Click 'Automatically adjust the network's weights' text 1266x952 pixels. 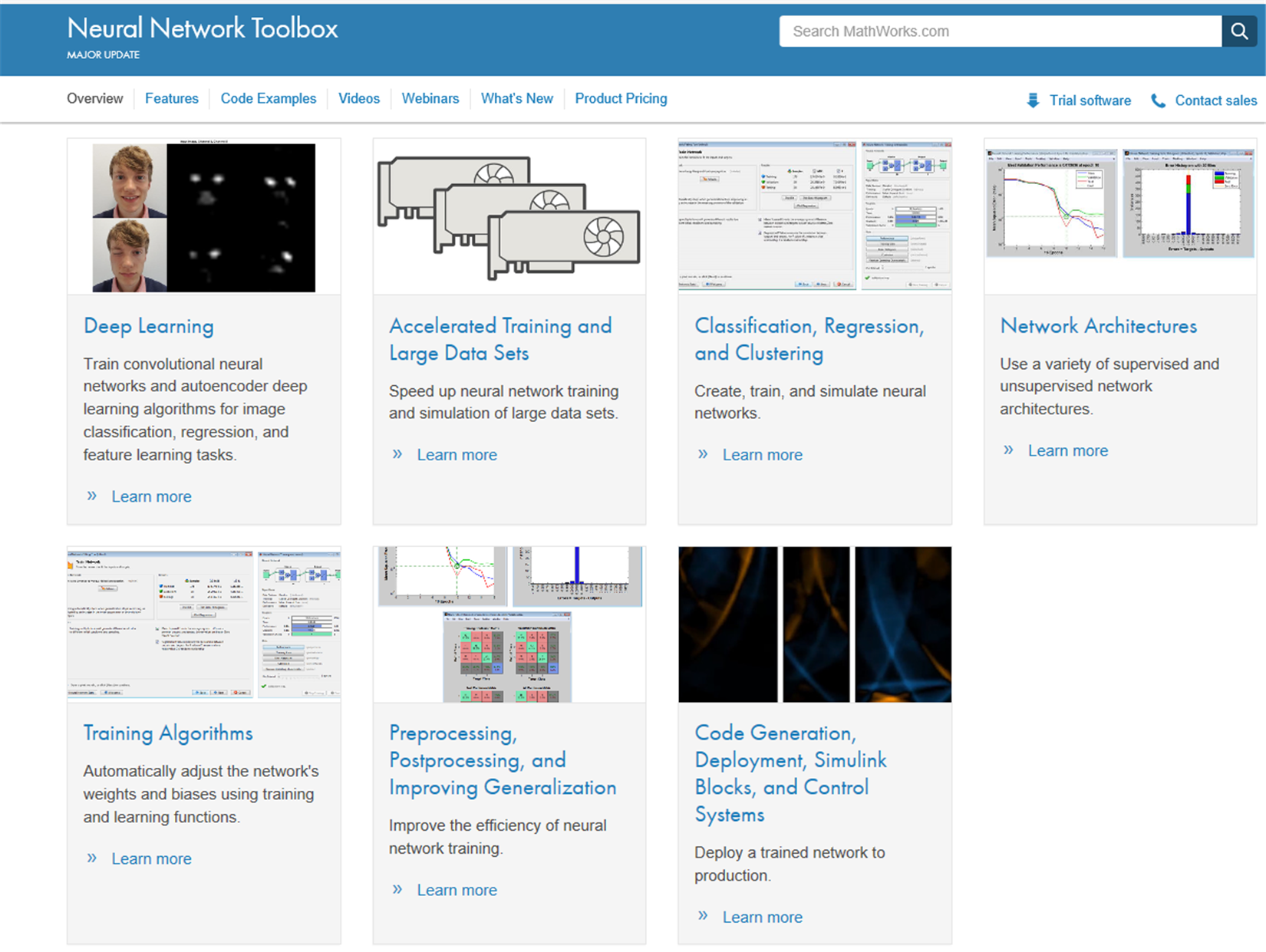(x=201, y=794)
